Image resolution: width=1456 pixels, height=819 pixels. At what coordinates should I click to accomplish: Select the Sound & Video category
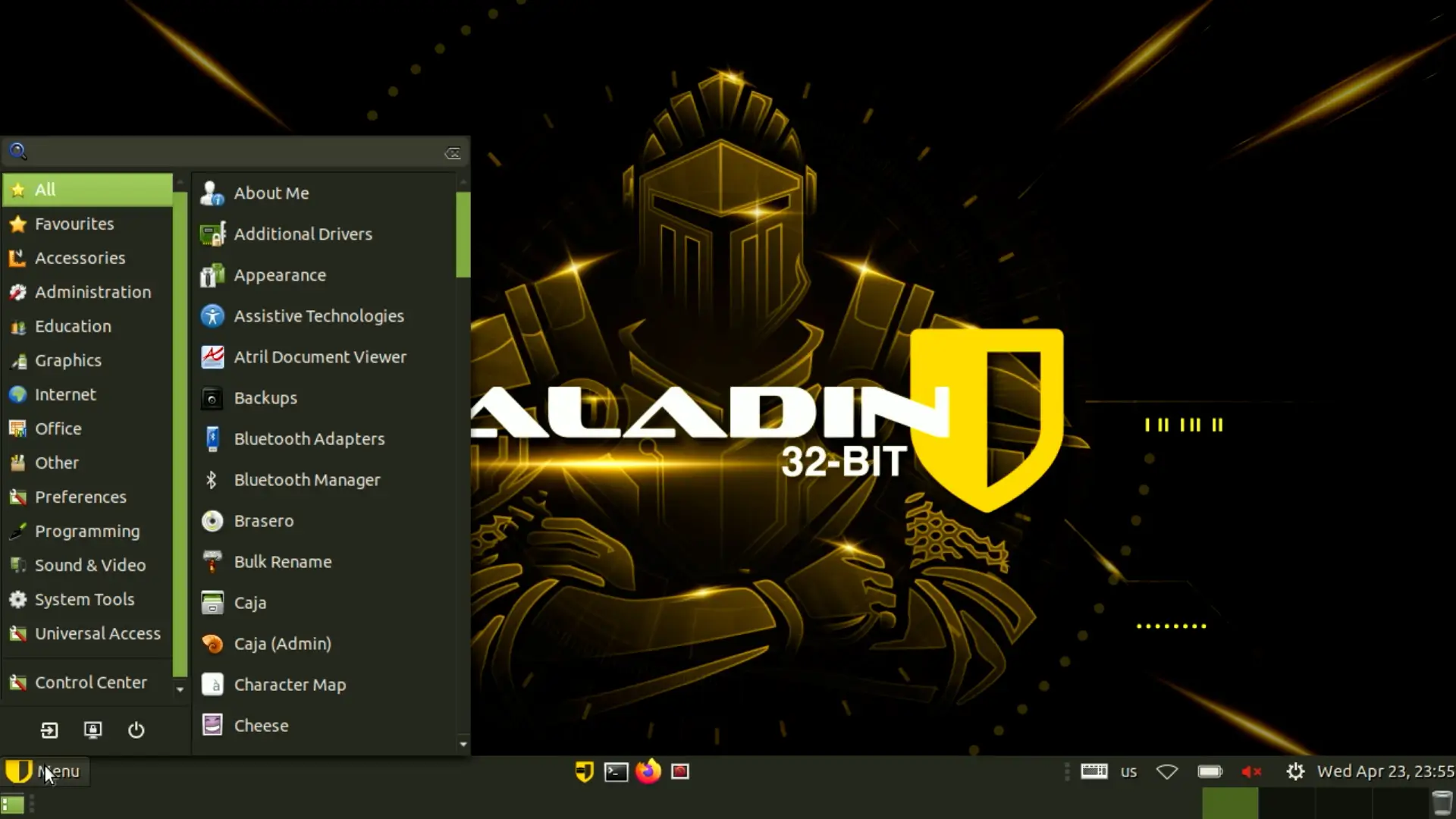click(87, 565)
